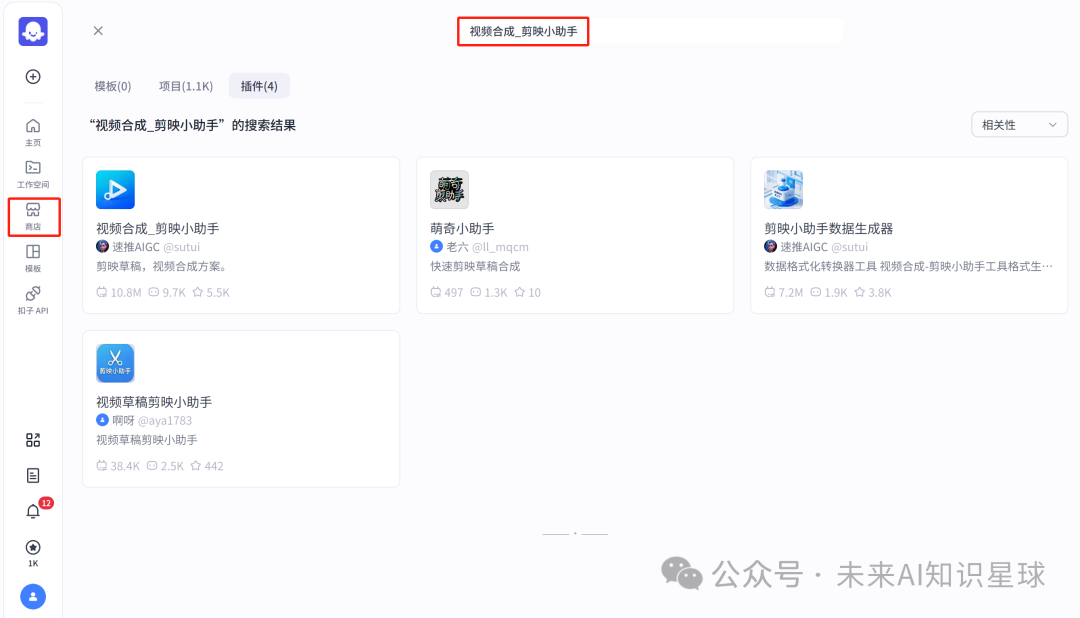Click description 剪映草稿，视频合成方案。

point(163,266)
